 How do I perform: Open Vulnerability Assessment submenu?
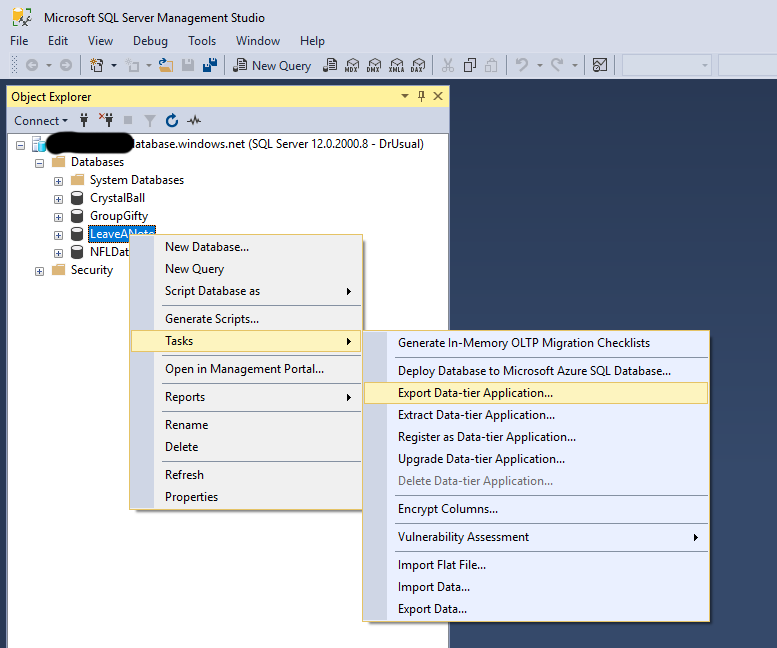[x=536, y=537]
